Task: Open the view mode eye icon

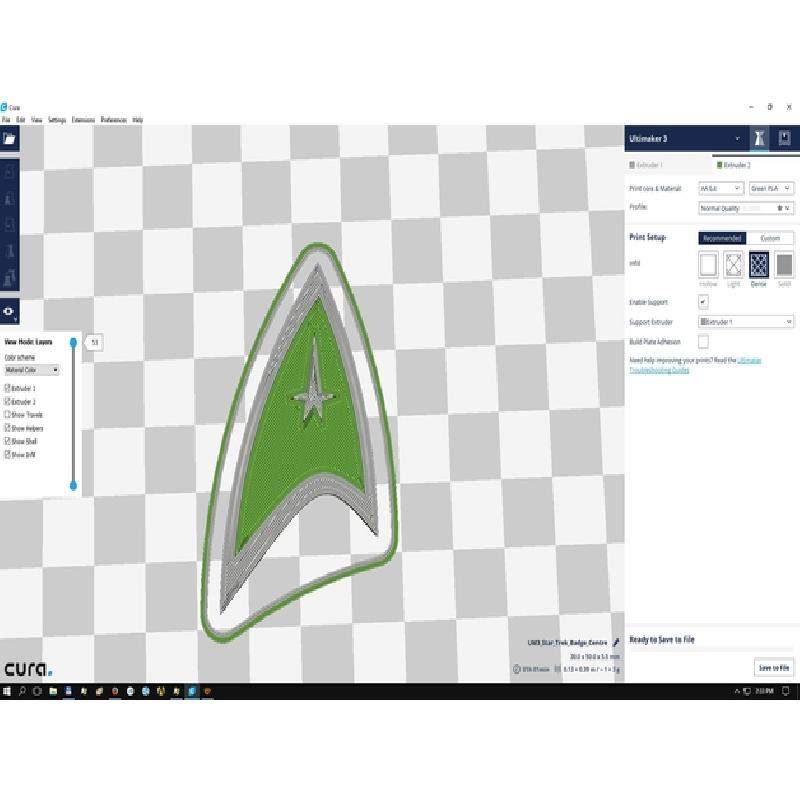Action: pos(9,312)
